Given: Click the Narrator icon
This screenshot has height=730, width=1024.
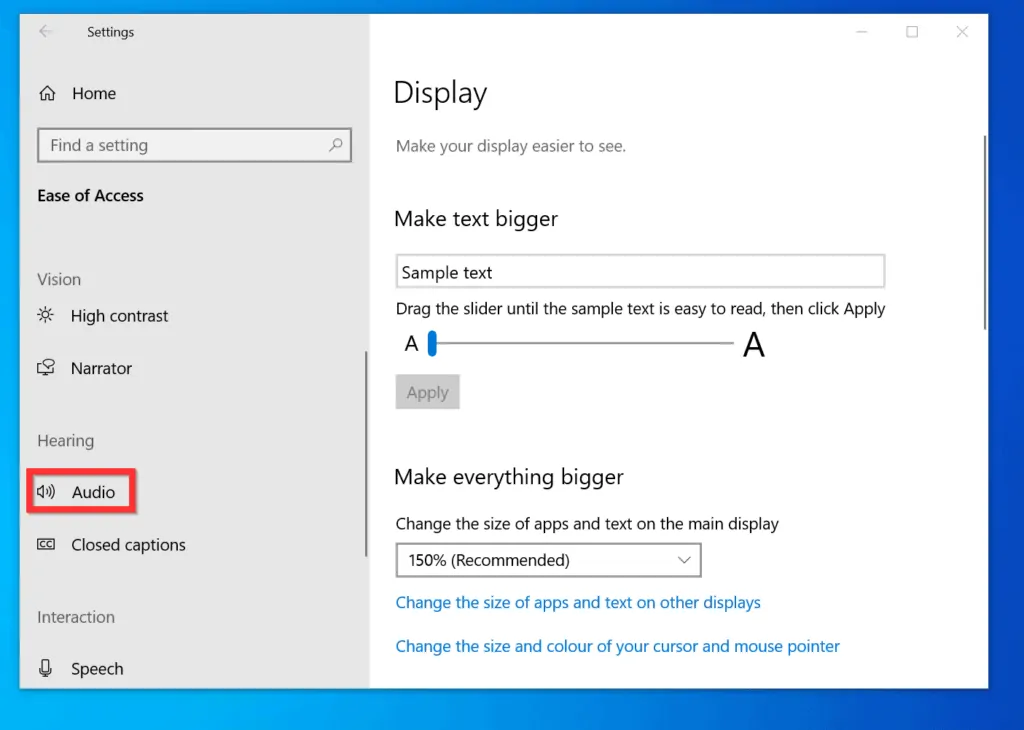Looking at the screenshot, I should 46,368.
